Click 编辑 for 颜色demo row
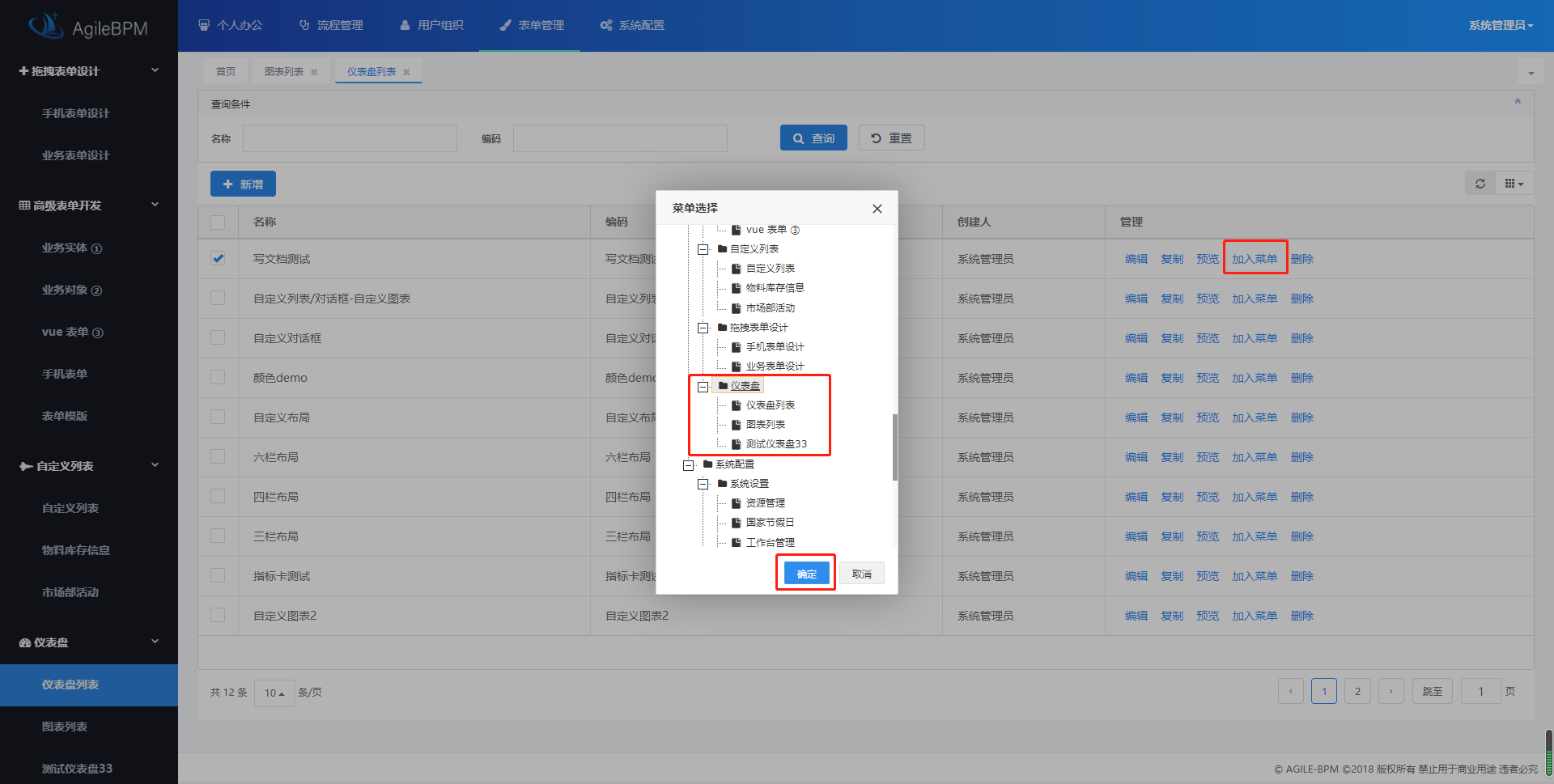The image size is (1554, 784). [1136, 378]
